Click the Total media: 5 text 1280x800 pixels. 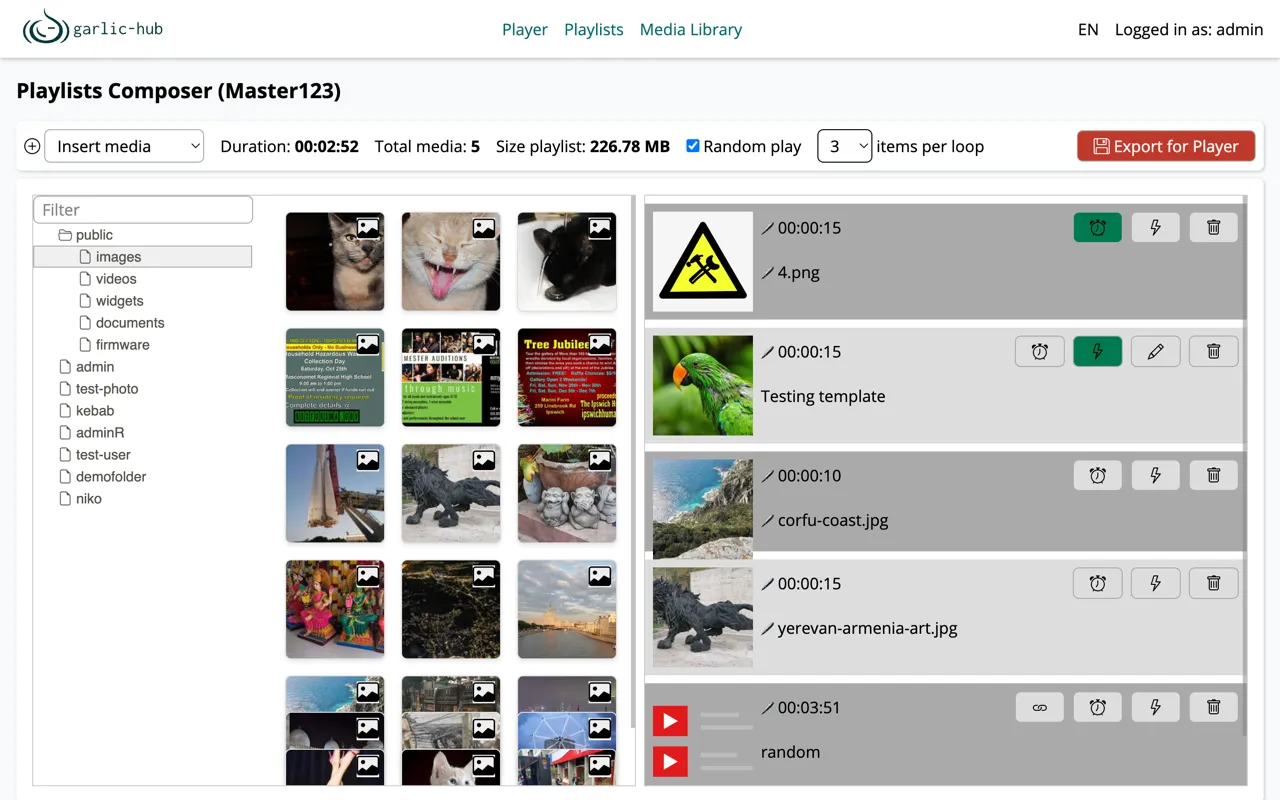[x=427, y=146]
